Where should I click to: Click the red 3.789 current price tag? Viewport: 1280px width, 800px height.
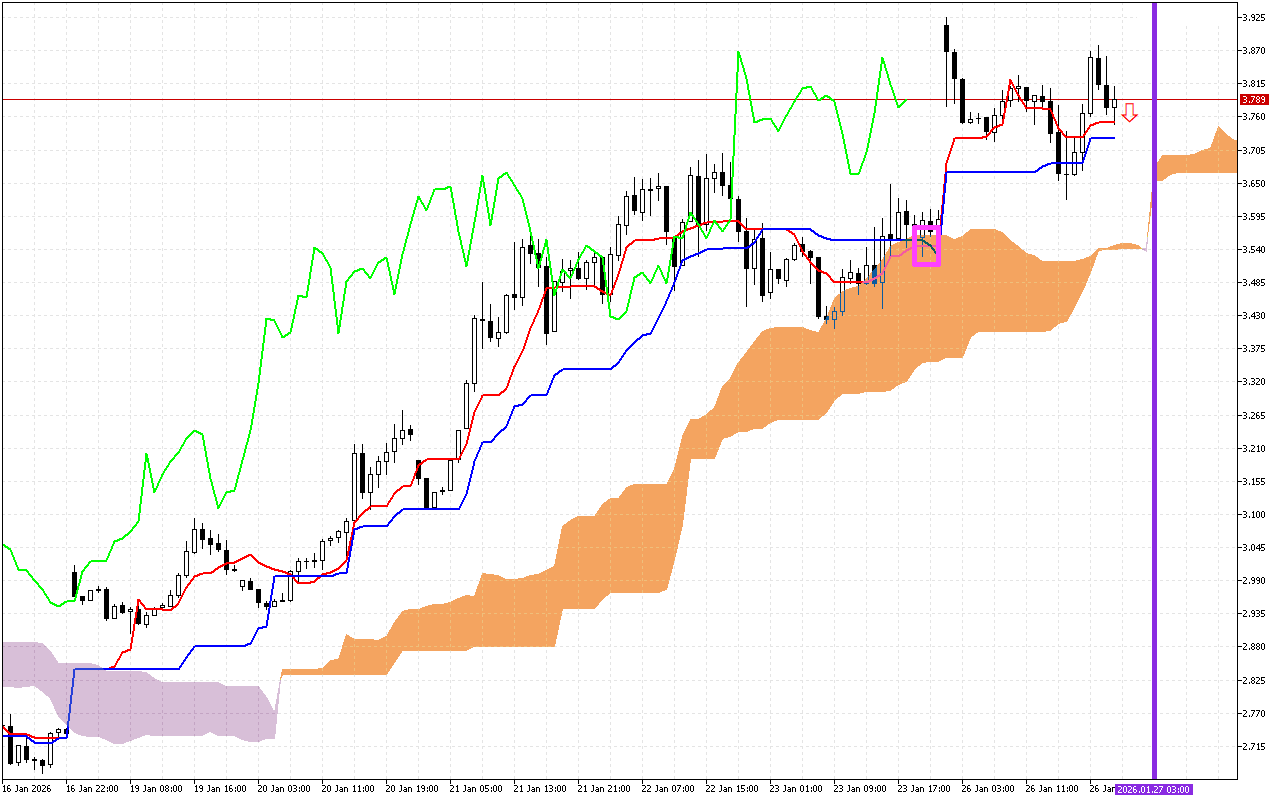click(x=1253, y=100)
